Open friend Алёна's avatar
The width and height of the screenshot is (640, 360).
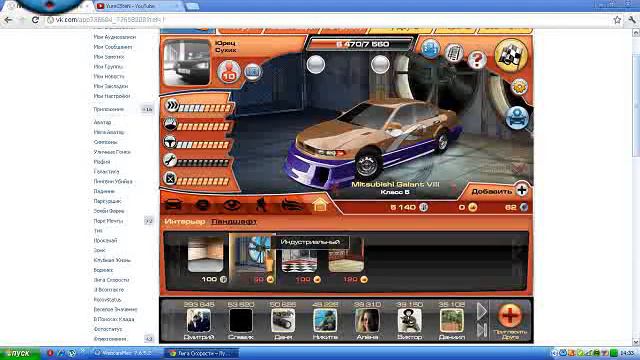[x=367, y=320]
